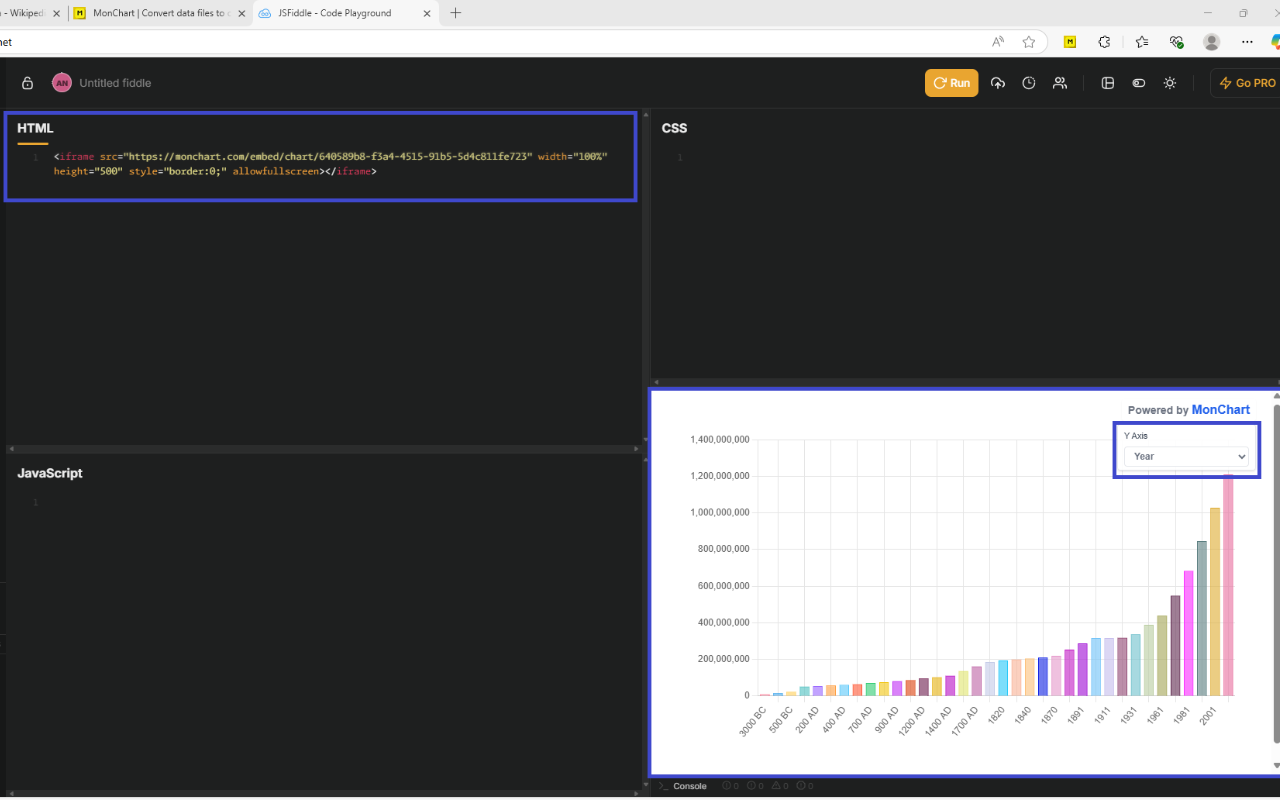Click the Run button

pyautogui.click(x=951, y=83)
